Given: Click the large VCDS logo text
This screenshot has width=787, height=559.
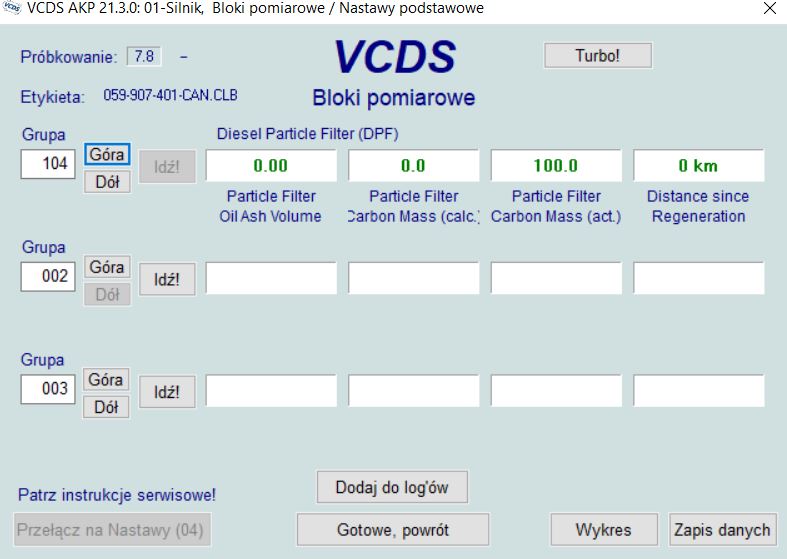Looking at the screenshot, I should pyautogui.click(x=395, y=57).
